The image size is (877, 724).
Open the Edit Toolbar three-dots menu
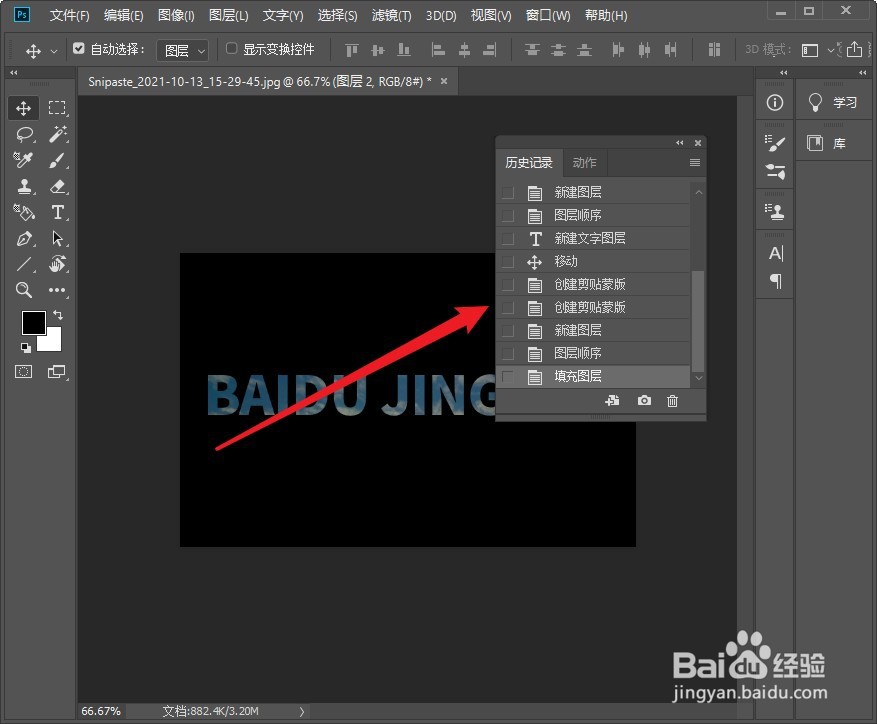pyautogui.click(x=57, y=290)
